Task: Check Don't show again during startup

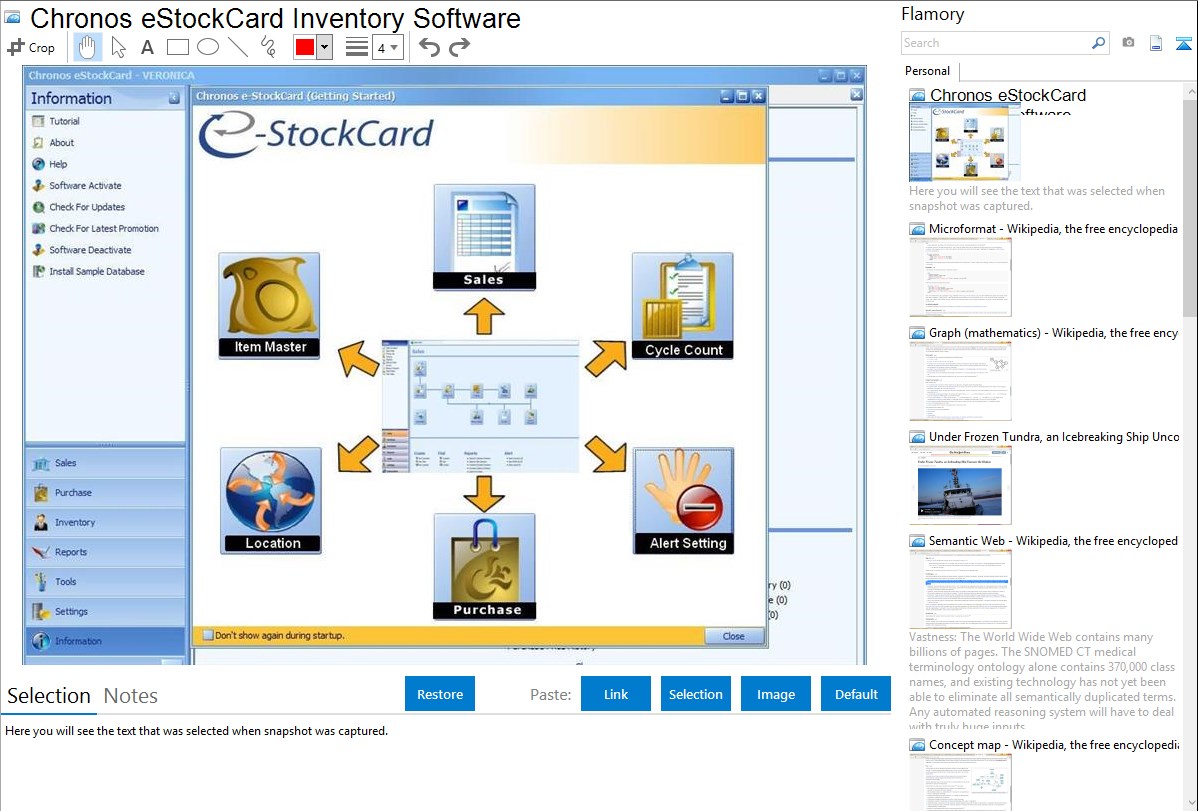Action: (x=208, y=635)
